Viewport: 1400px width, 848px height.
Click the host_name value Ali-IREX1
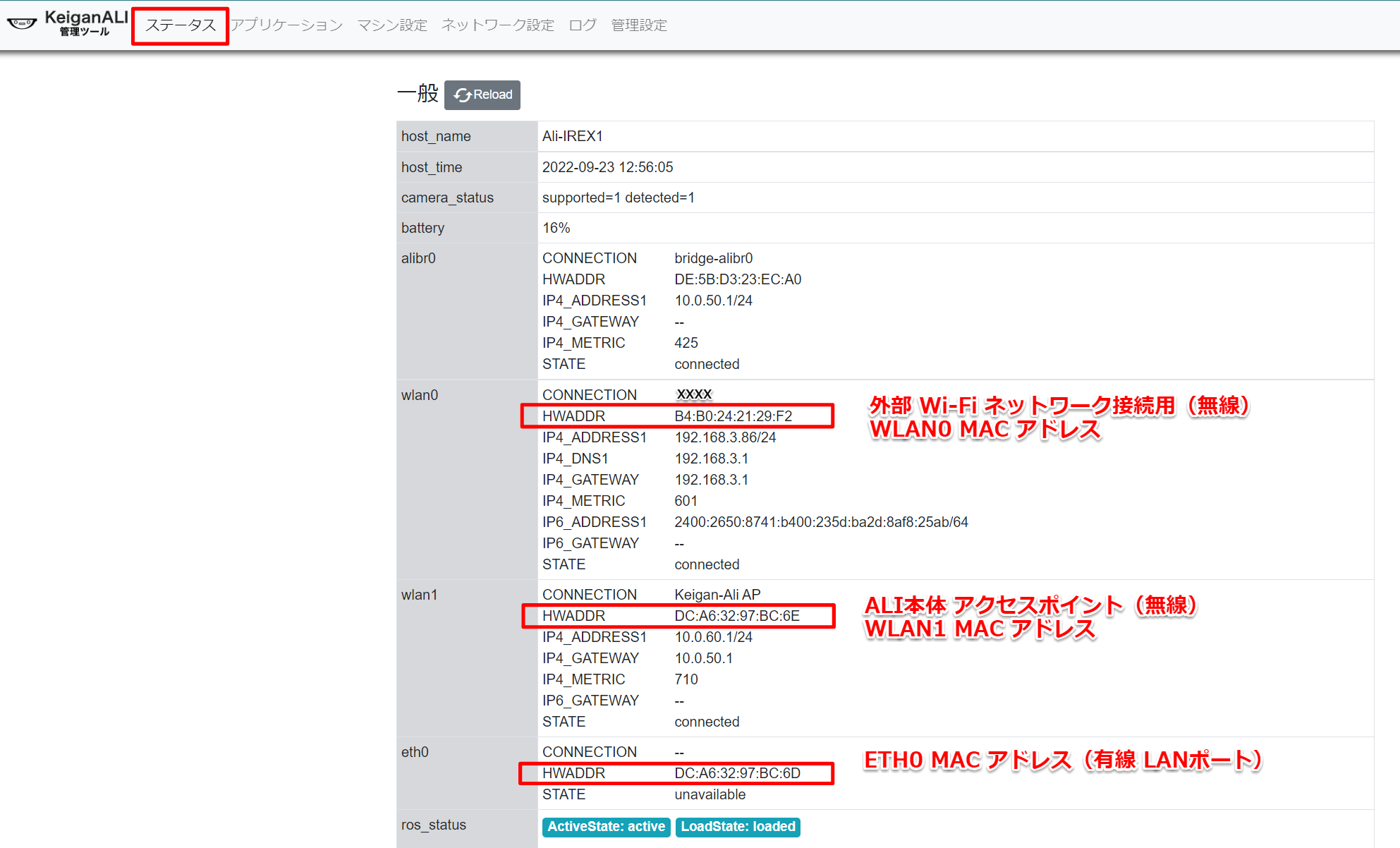point(572,136)
